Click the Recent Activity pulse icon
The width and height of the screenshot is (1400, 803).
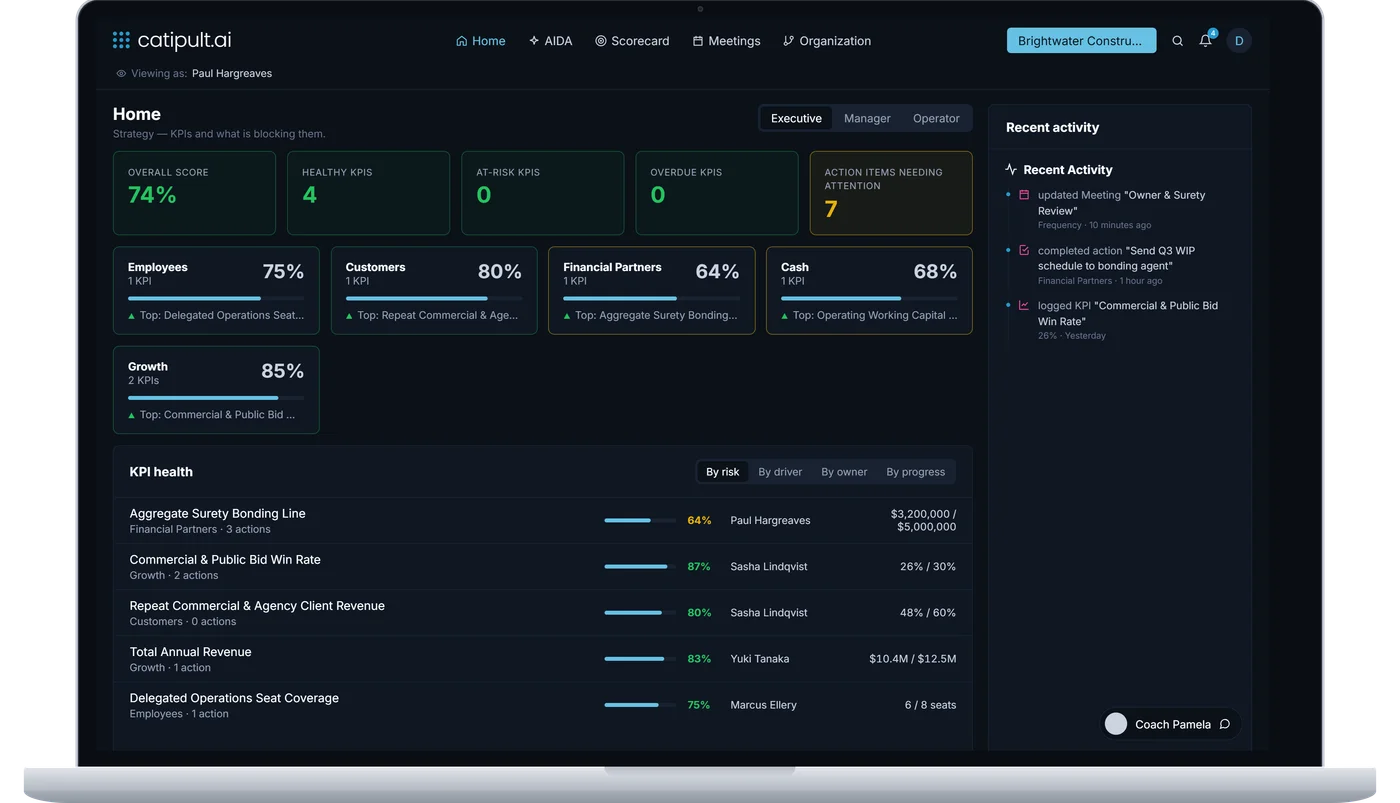[1011, 170]
